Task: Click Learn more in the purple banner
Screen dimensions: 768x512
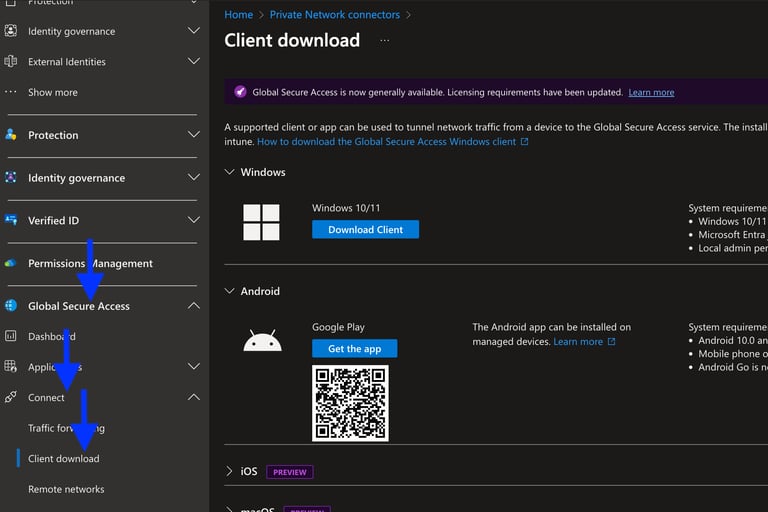Action: [x=651, y=92]
